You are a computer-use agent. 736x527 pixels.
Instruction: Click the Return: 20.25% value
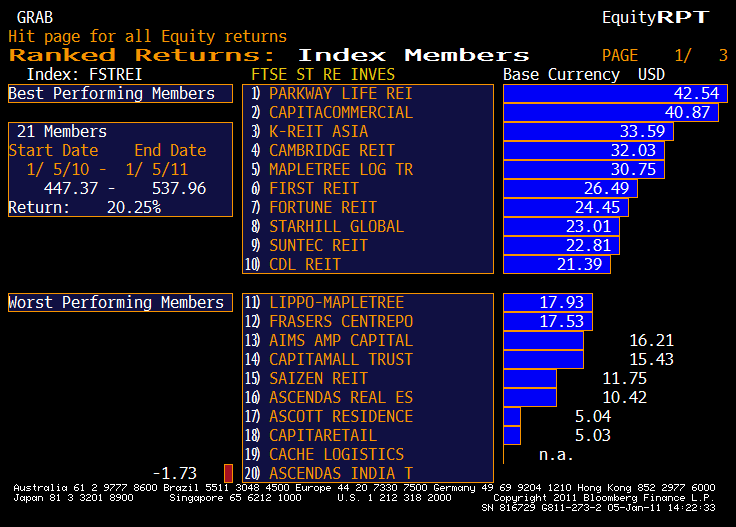[134, 207]
